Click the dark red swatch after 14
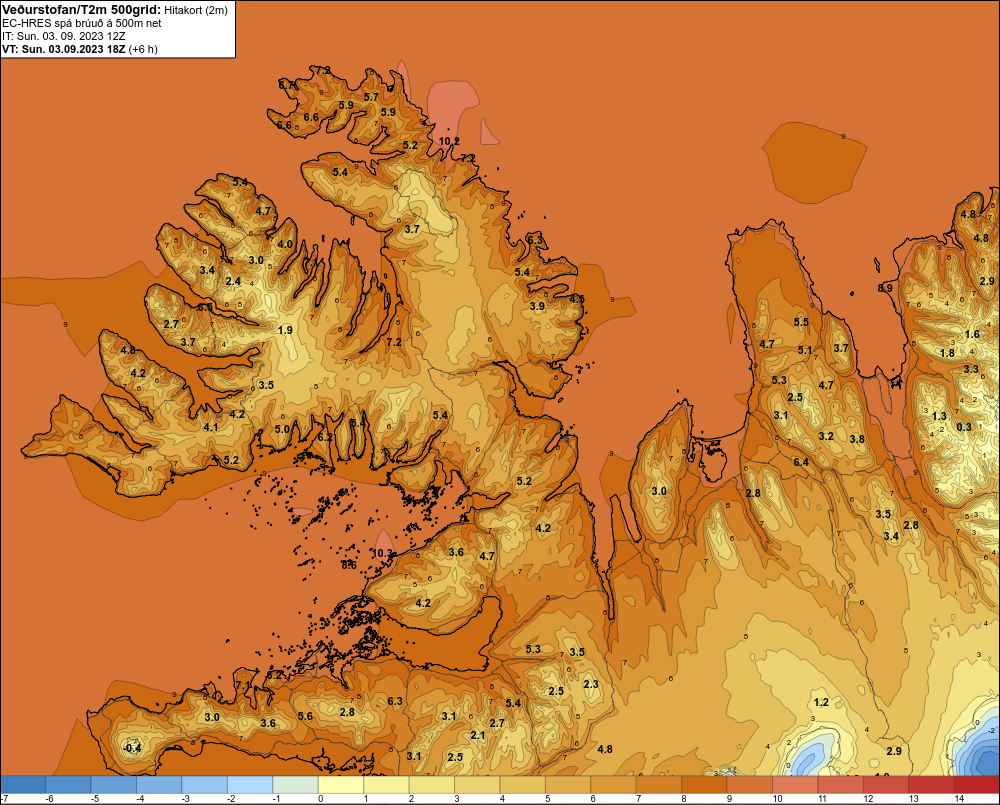 [976, 784]
